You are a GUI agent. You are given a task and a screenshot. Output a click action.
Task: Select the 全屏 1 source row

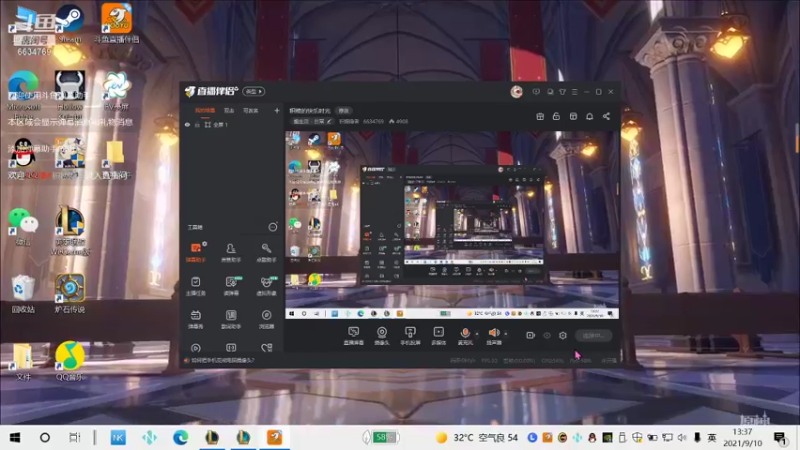(232, 124)
